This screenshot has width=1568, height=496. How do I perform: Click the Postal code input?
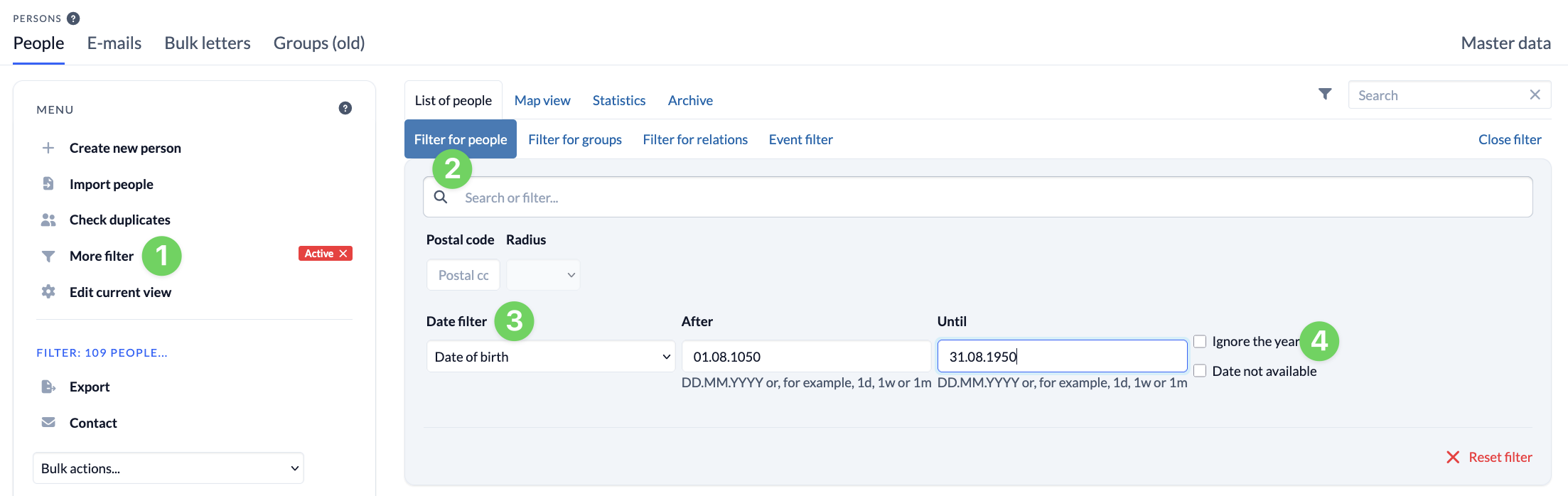pos(463,275)
